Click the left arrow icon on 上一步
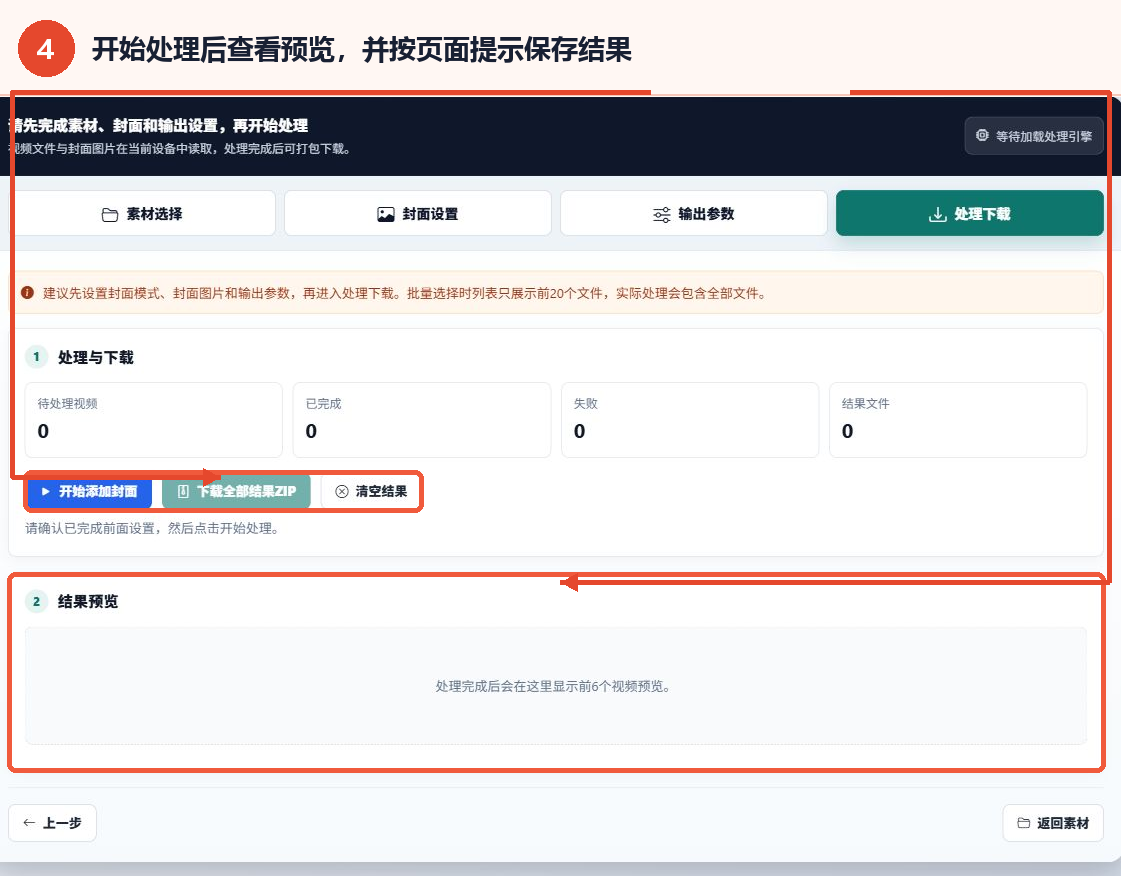 29,822
